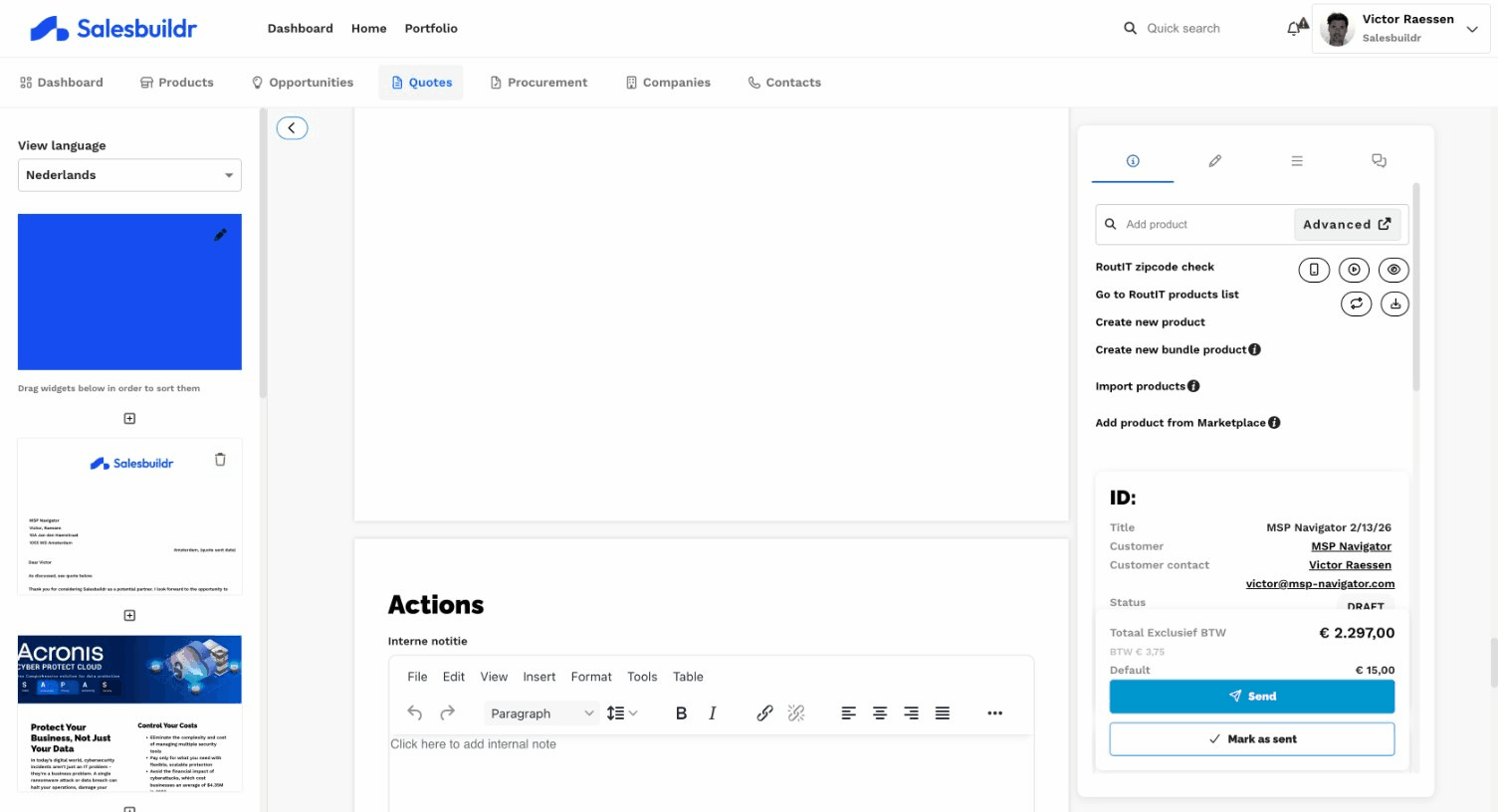This screenshot has width=1498, height=812.
Task: Open the editor Edit menu
Action: (454, 677)
